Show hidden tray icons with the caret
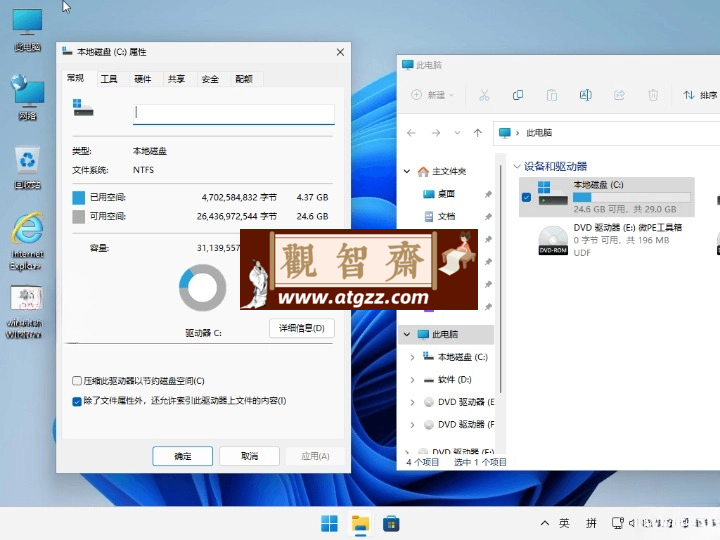Screen dimensions: 720x540 (x=545, y=523)
